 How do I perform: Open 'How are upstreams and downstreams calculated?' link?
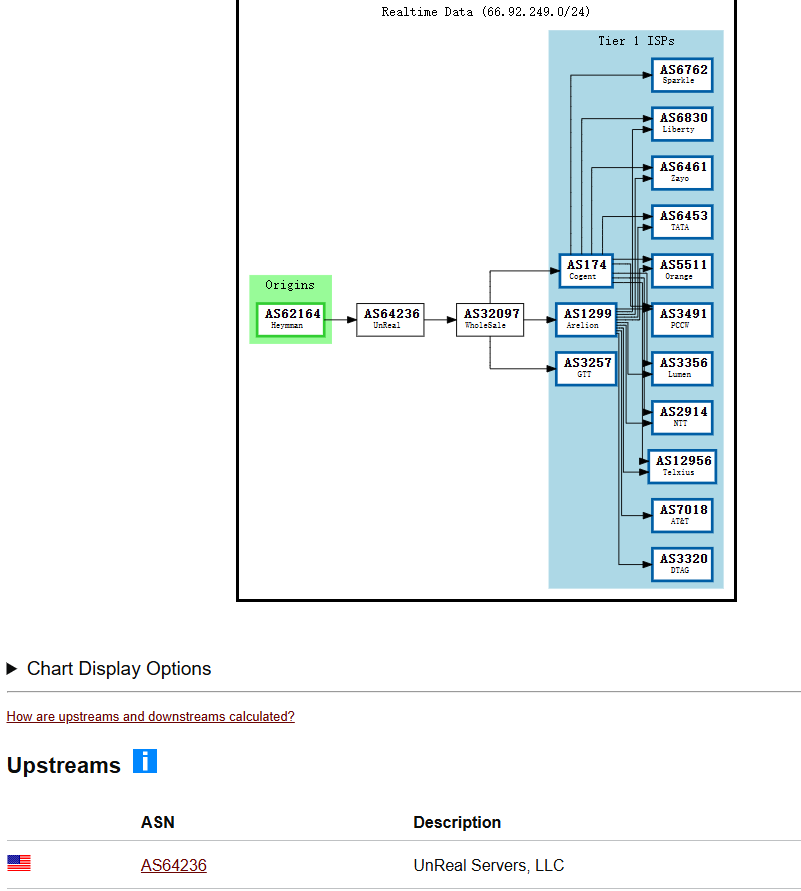[x=151, y=716]
